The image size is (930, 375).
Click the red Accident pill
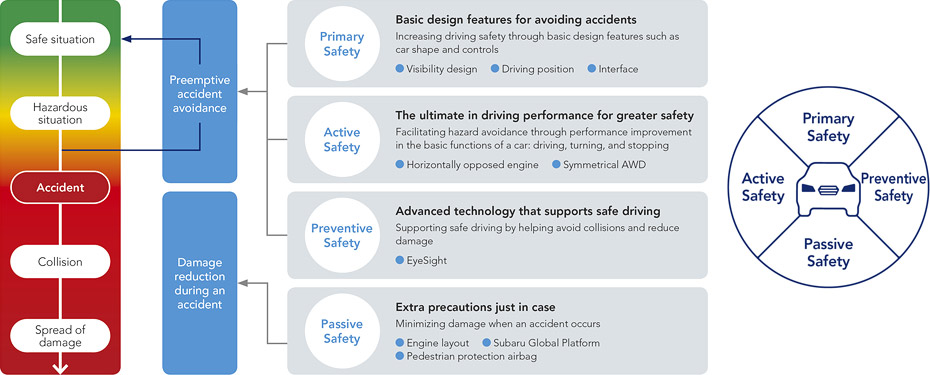tap(60, 188)
